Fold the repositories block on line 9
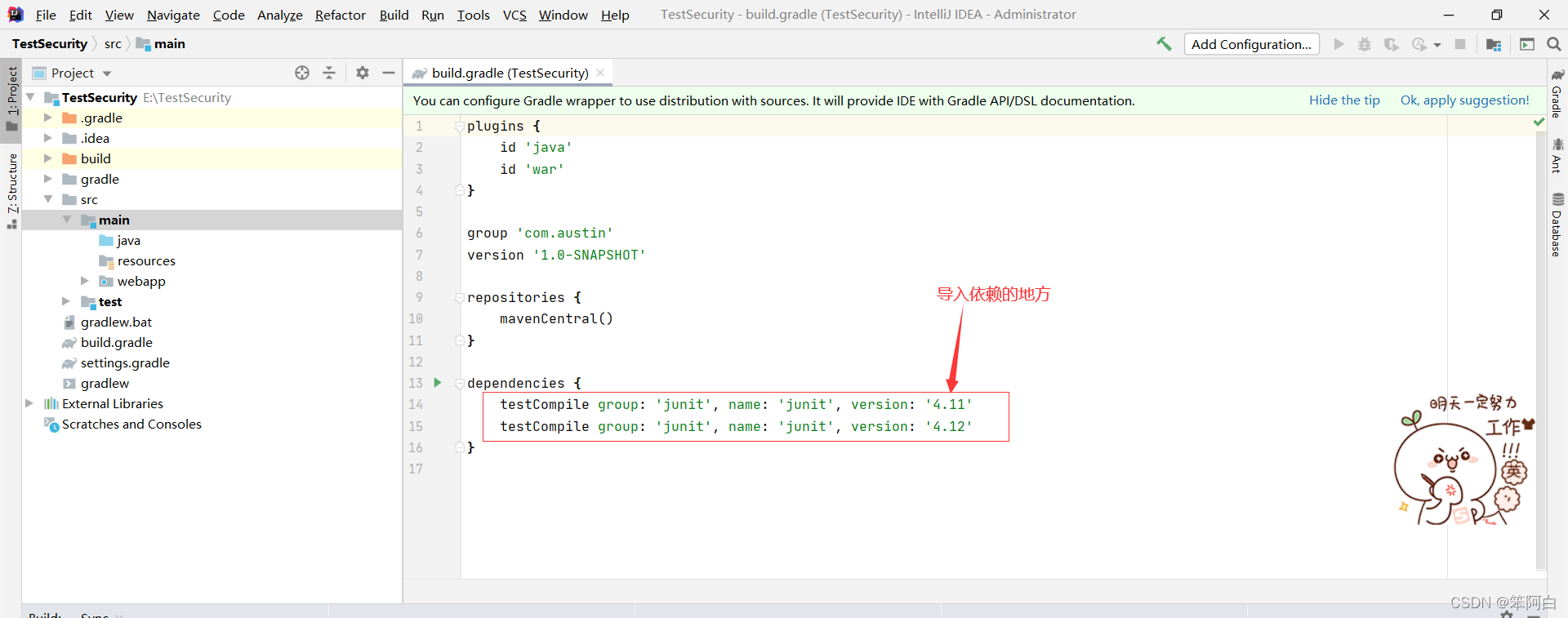 click(460, 297)
